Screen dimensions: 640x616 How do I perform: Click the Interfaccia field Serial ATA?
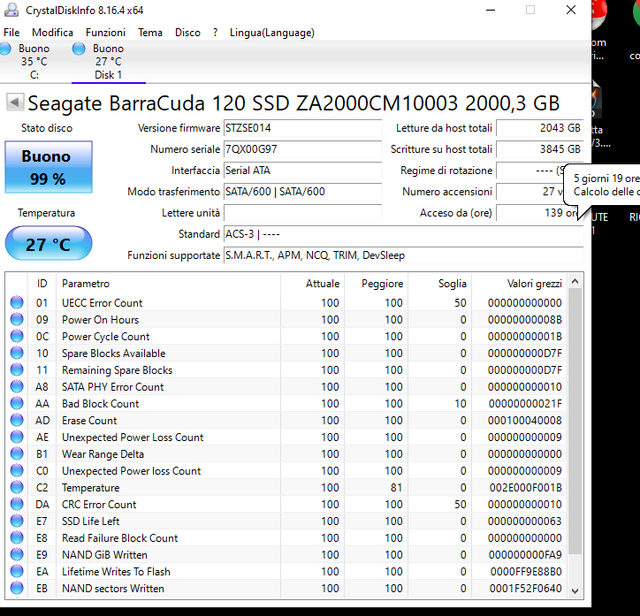pos(302,170)
